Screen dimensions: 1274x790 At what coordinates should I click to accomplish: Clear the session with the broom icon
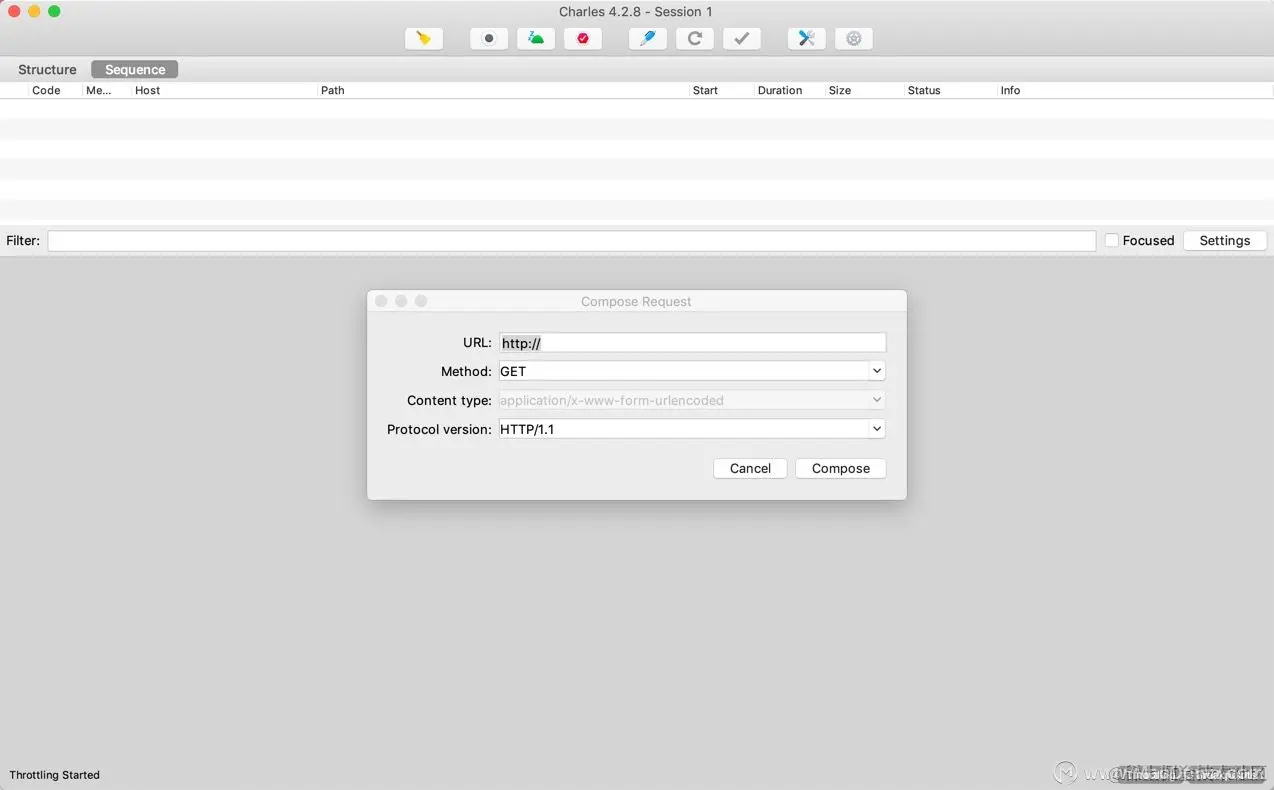pyautogui.click(x=424, y=39)
